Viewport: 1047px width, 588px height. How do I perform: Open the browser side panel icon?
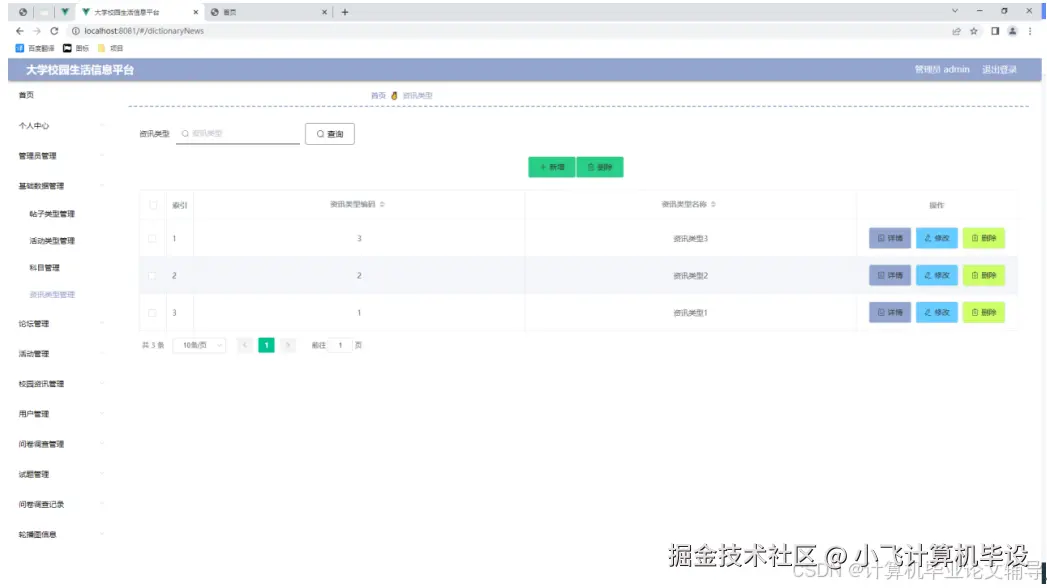[995, 31]
